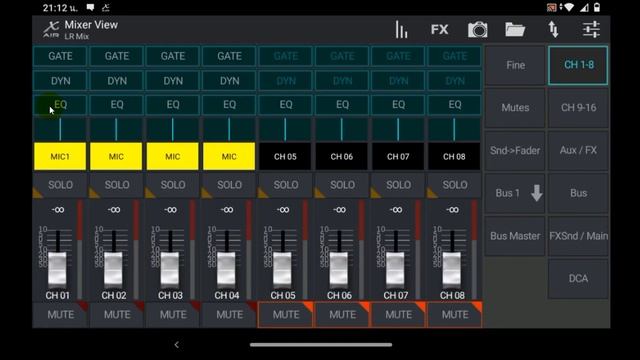Click the pan control above CH 05
Screen dimensions: 640x360
(285, 129)
